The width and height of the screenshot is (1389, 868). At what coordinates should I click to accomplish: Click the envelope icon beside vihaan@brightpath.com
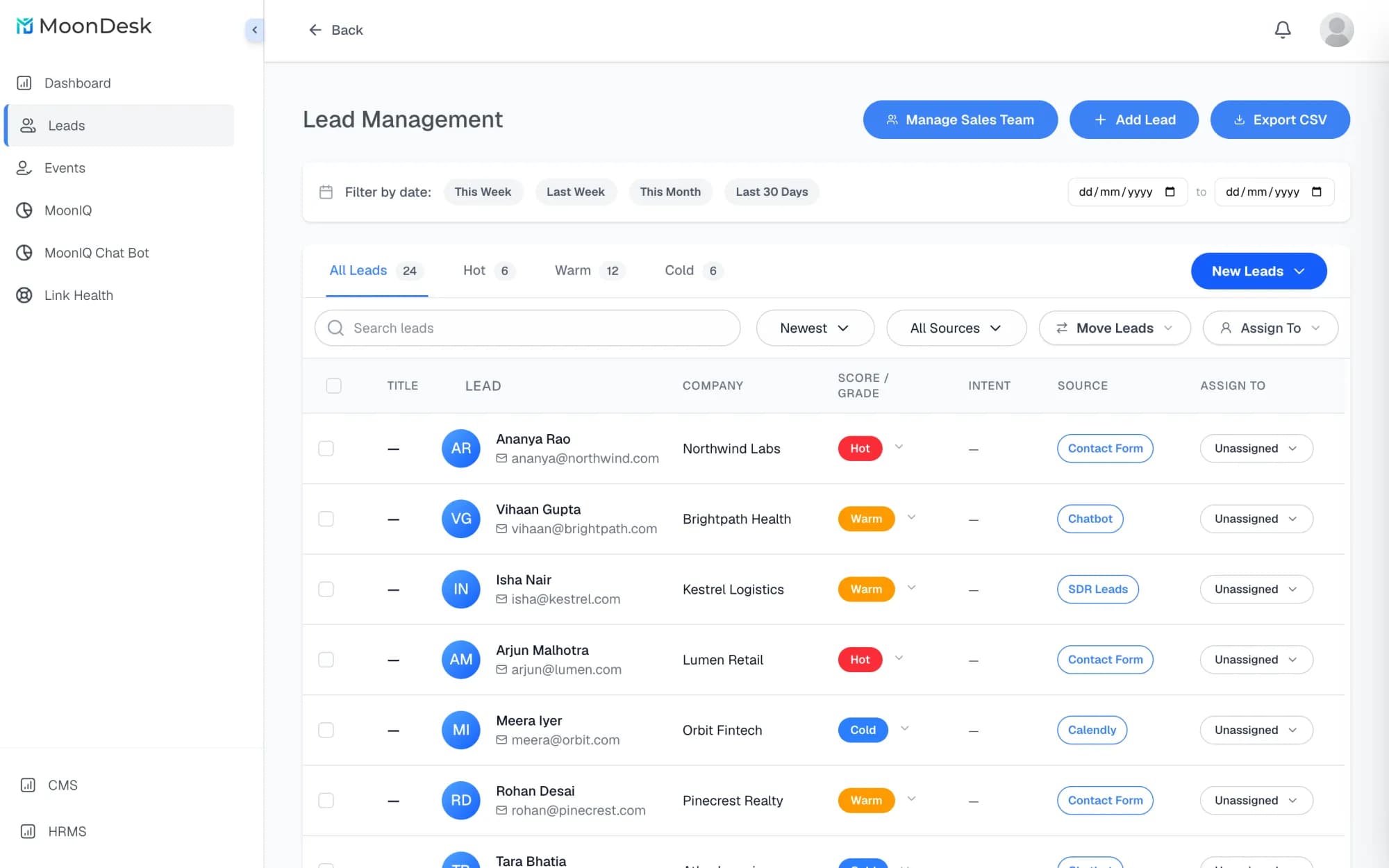tap(501, 529)
